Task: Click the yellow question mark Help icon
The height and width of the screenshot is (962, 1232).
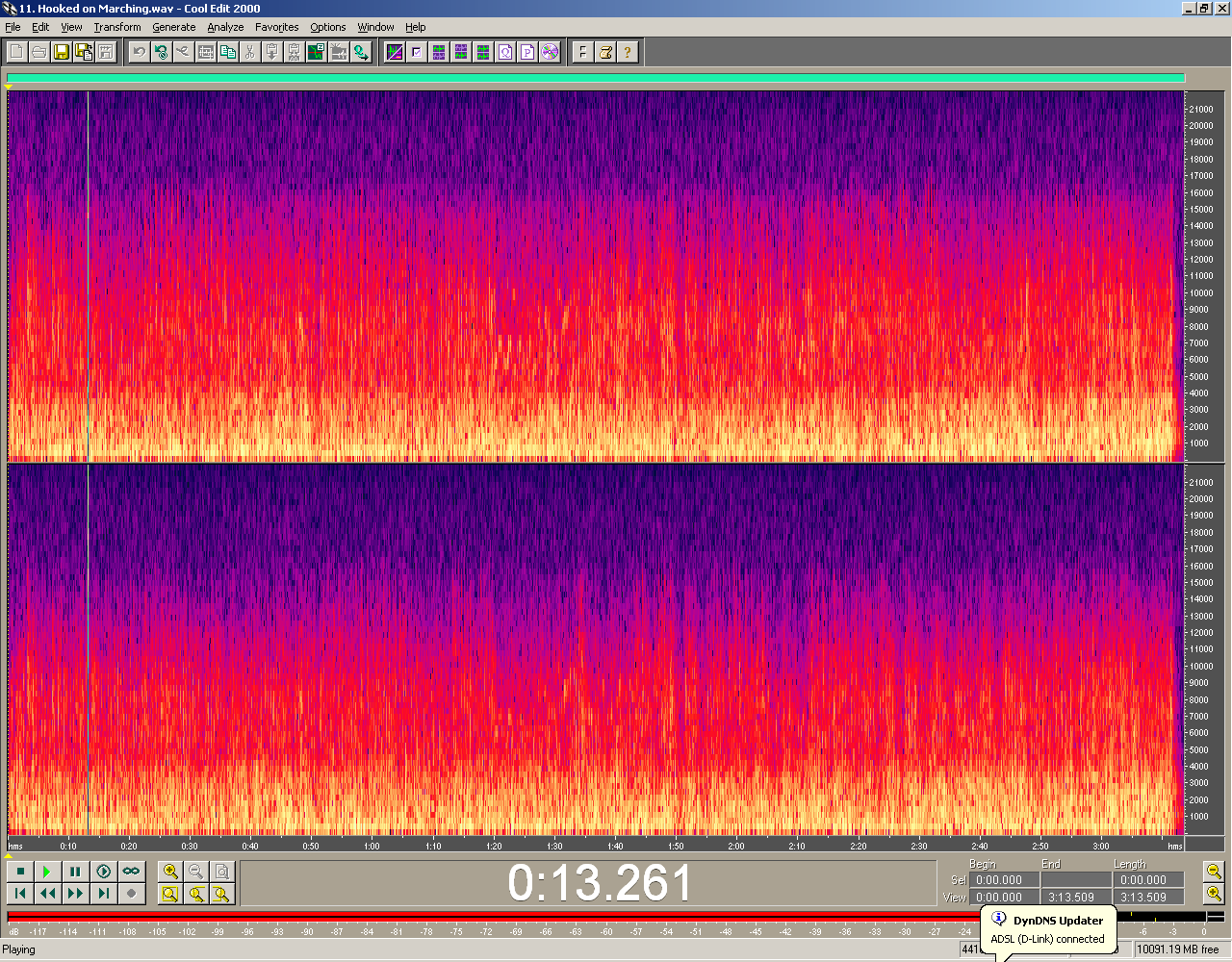Action: coord(627,52)
